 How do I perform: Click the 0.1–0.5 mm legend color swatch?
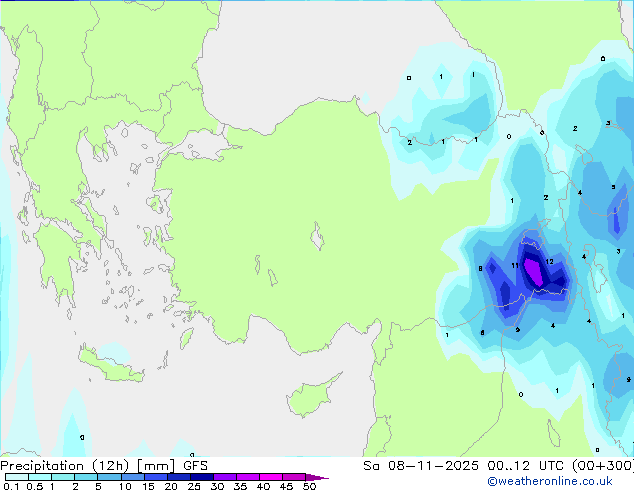coord(17,477)
